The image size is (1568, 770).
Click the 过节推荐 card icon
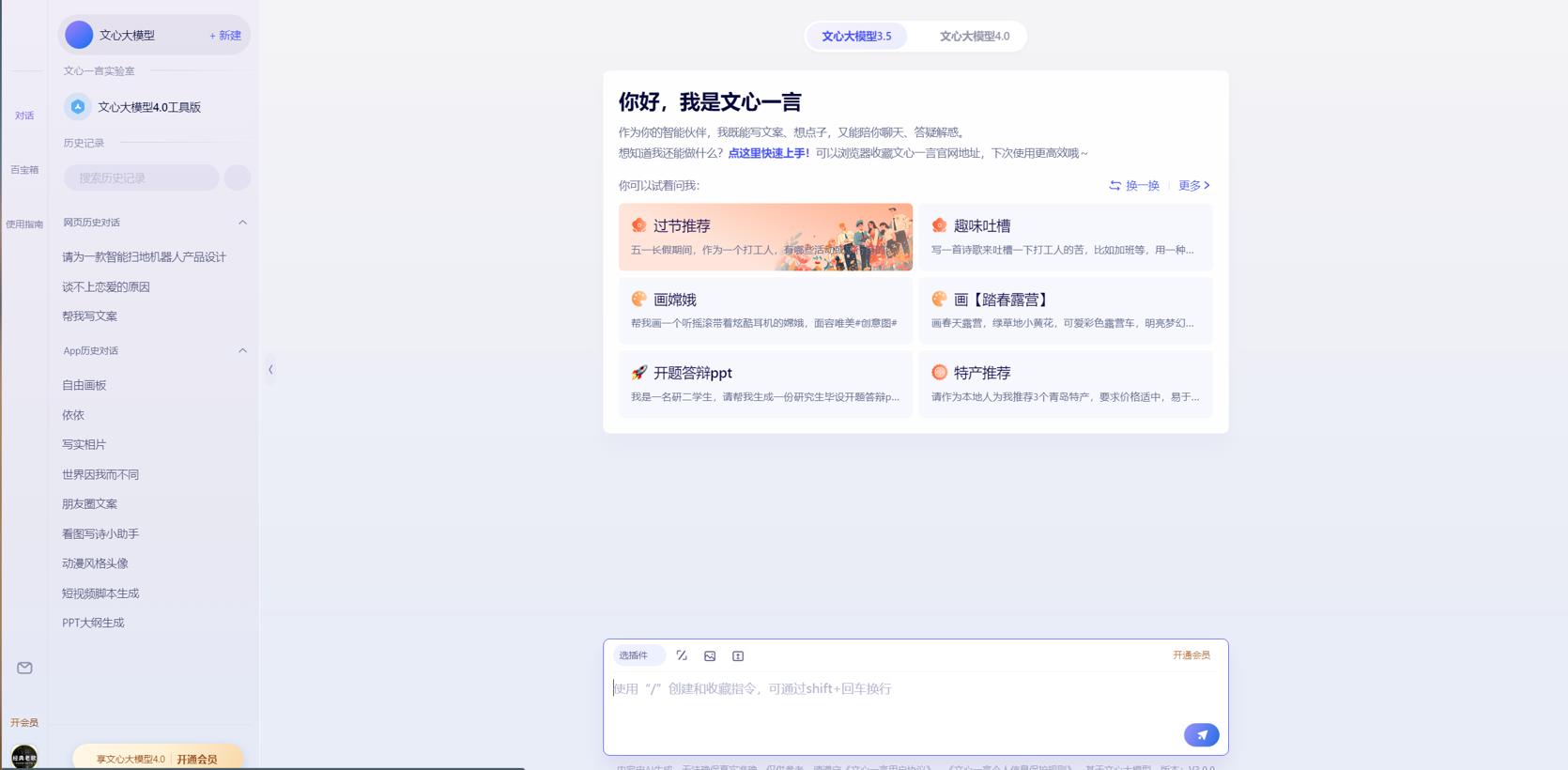click(639, 225)
